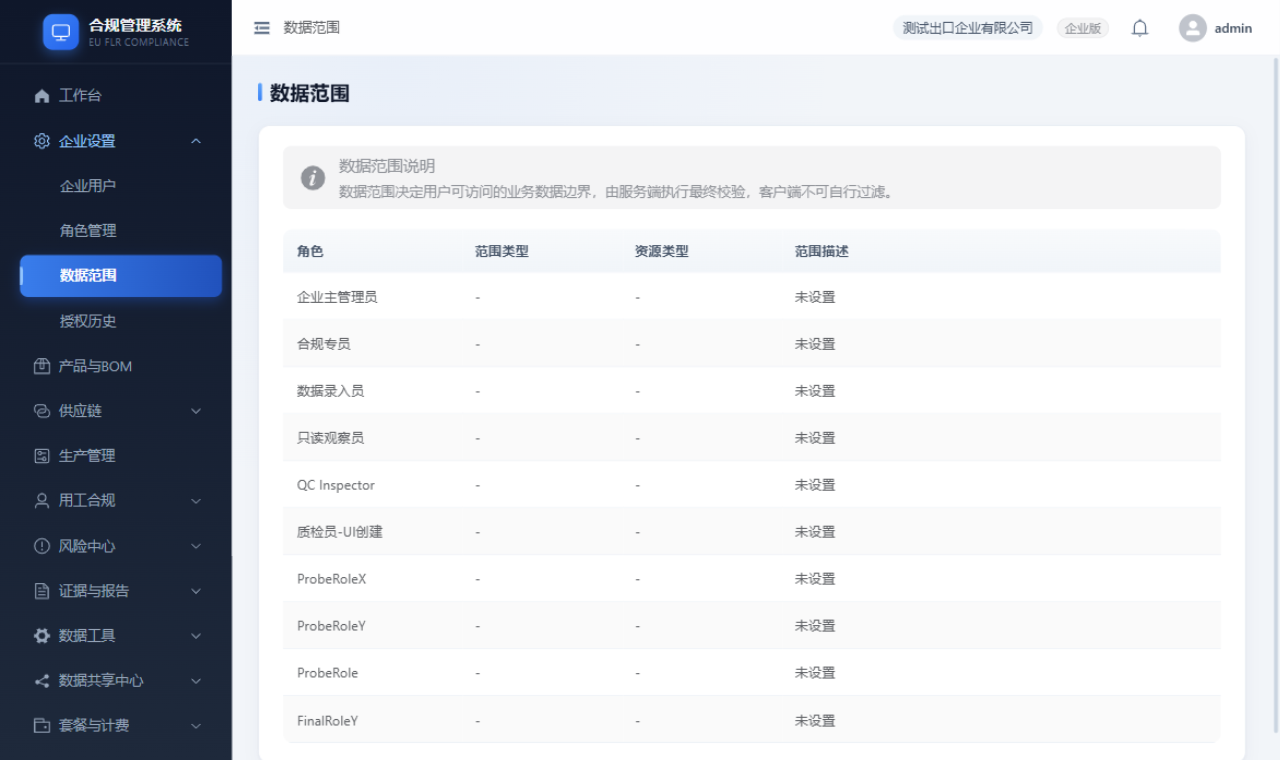This screenshot has width=1280, height=760.
Task: Click 未设置 in the FinalRoleY row
Action: pos(815,720)
